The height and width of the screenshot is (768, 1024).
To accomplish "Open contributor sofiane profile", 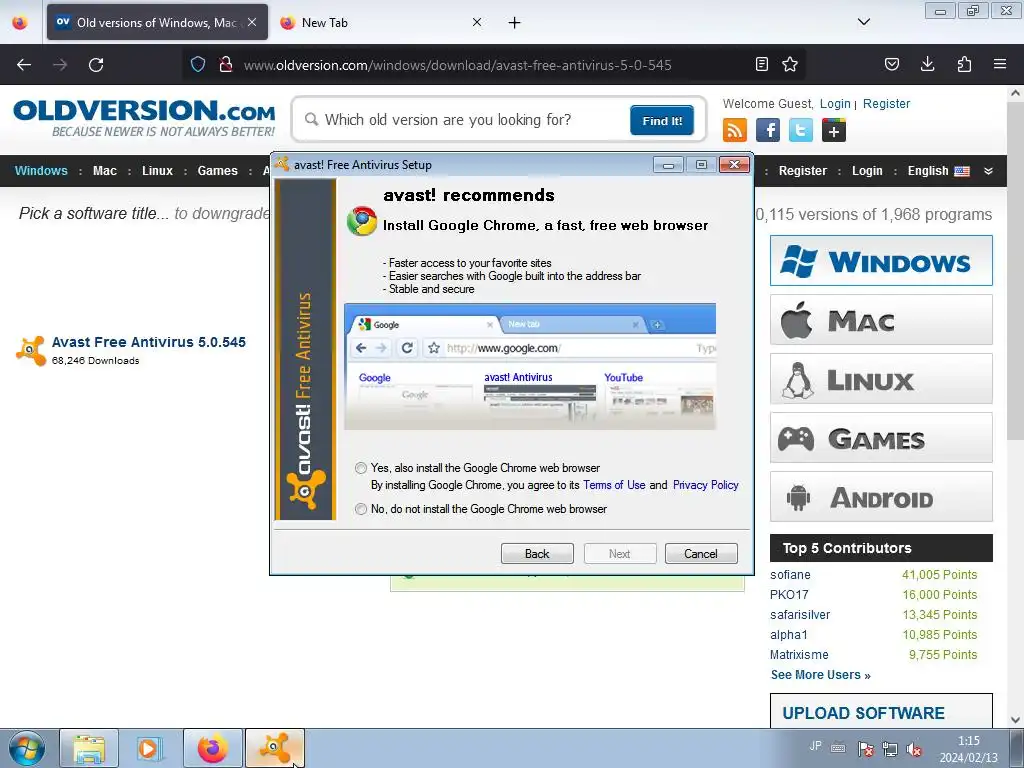I will click(790, 575).
